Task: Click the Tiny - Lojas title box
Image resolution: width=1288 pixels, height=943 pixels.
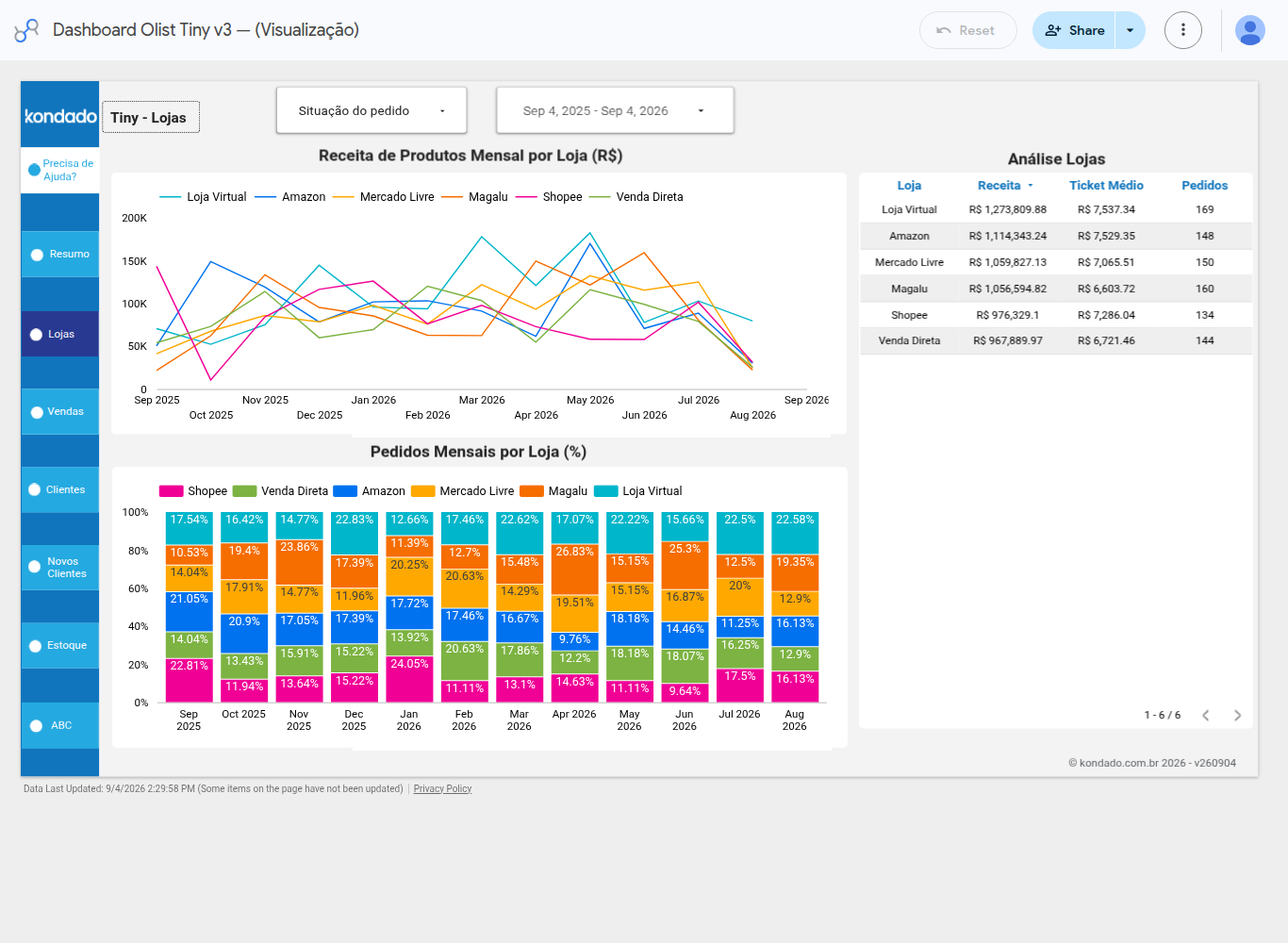Action: tap(151, 117)
